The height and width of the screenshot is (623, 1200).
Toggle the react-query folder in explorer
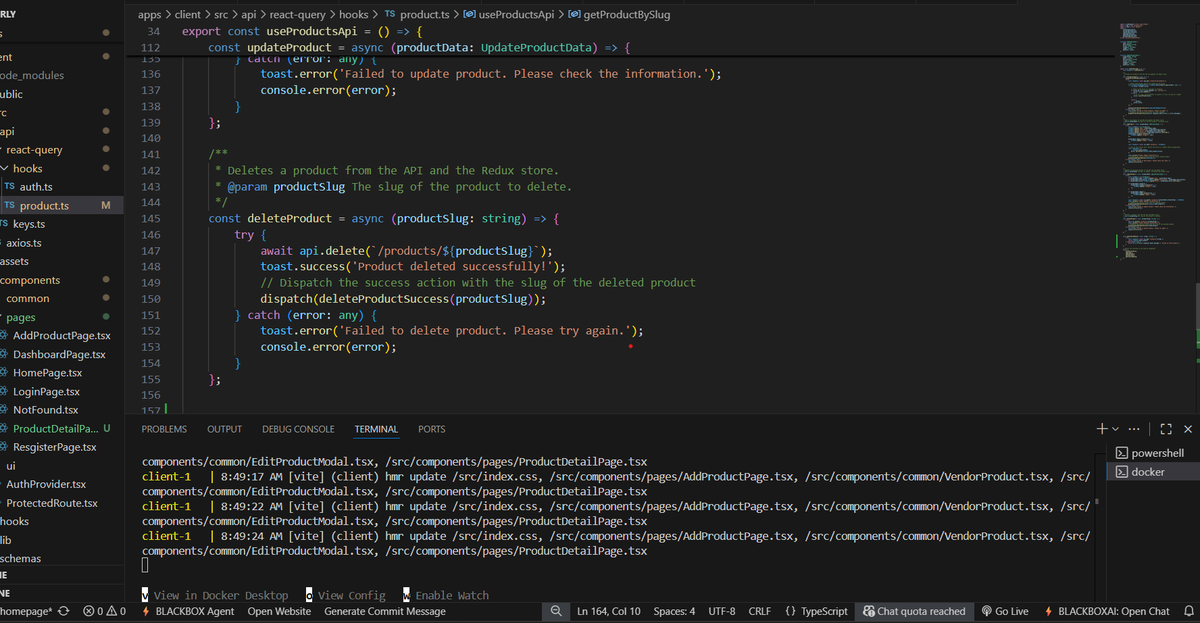click(34, 150)
